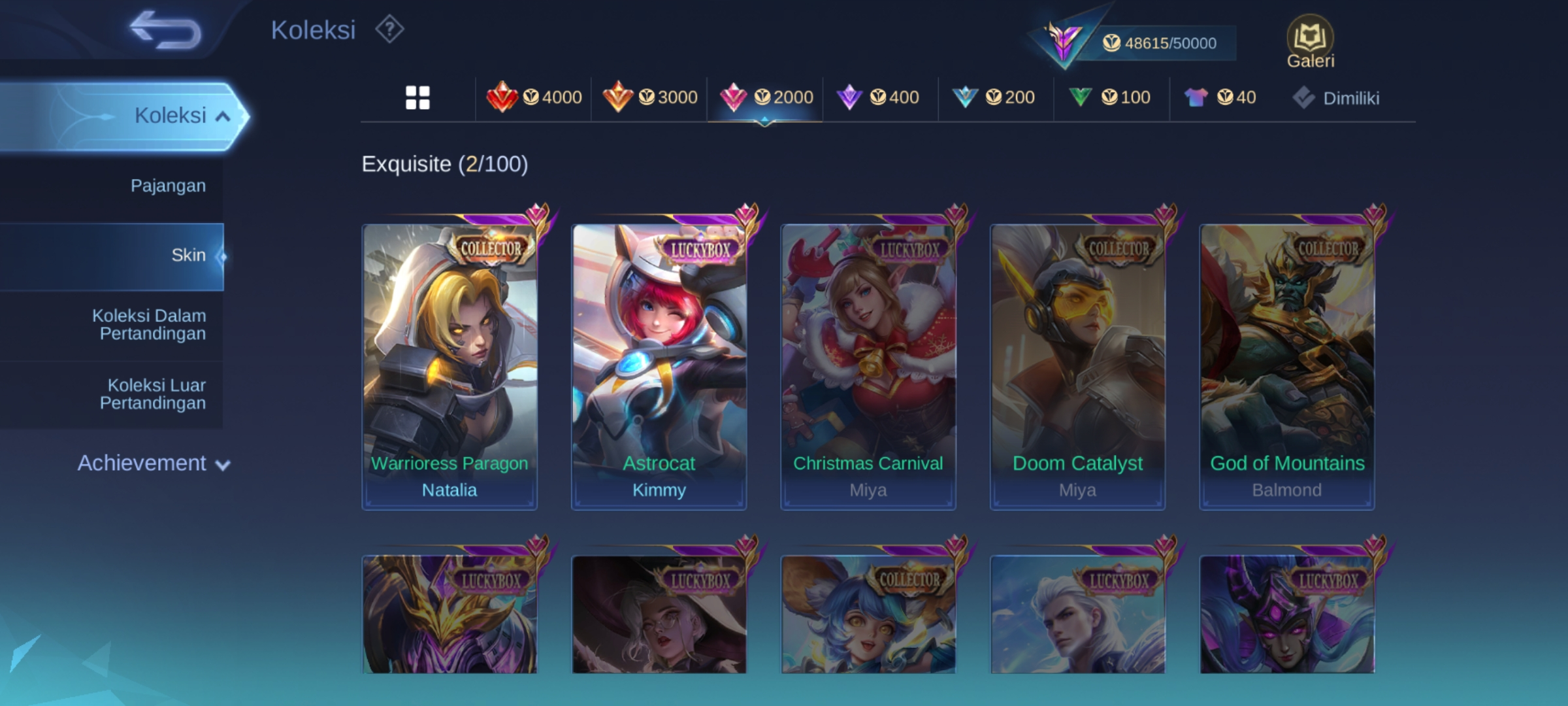Screen dimensions: 1568x706
Task: Select the green 100 gem filter
Action: tap(1110, 98)
